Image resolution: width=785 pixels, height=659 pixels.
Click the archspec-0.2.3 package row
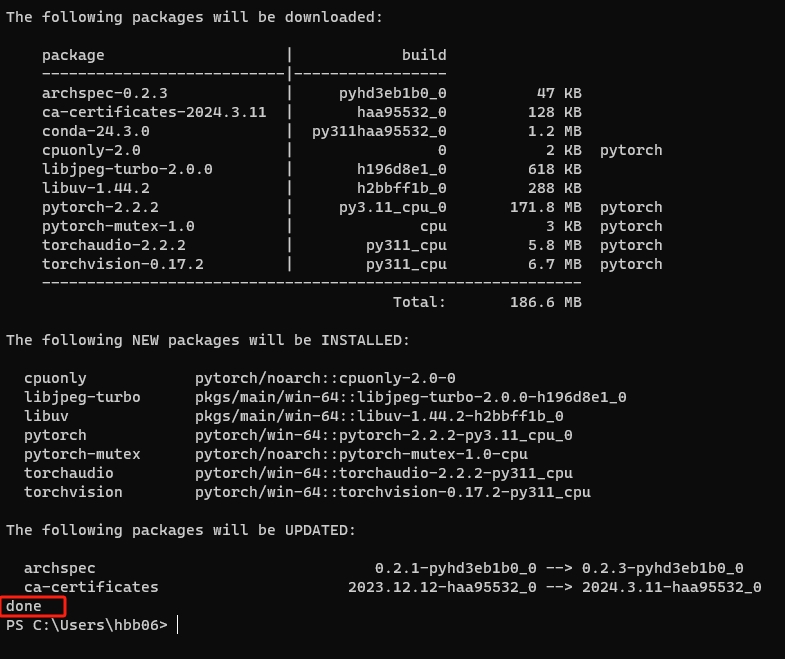point(311,93)
